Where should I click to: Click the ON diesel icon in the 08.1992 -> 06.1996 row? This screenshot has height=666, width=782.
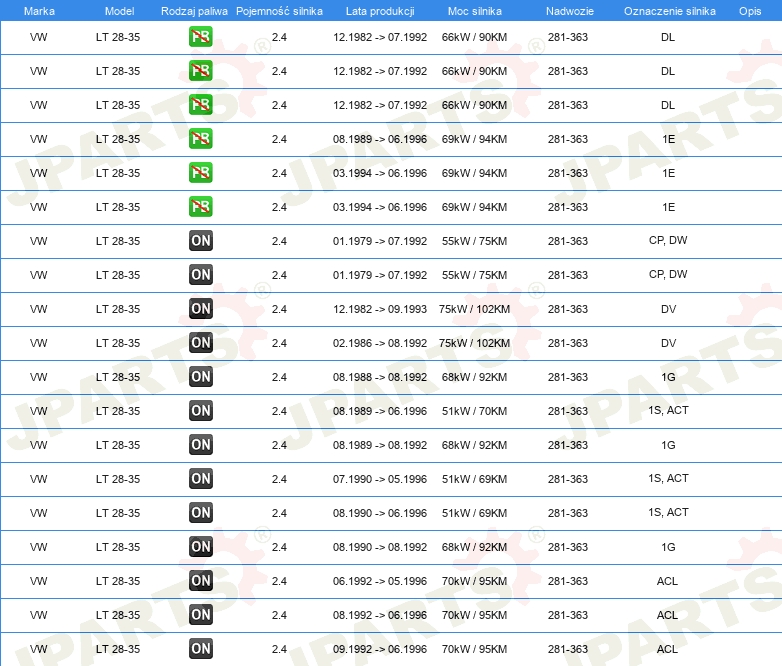coord(200,614)
